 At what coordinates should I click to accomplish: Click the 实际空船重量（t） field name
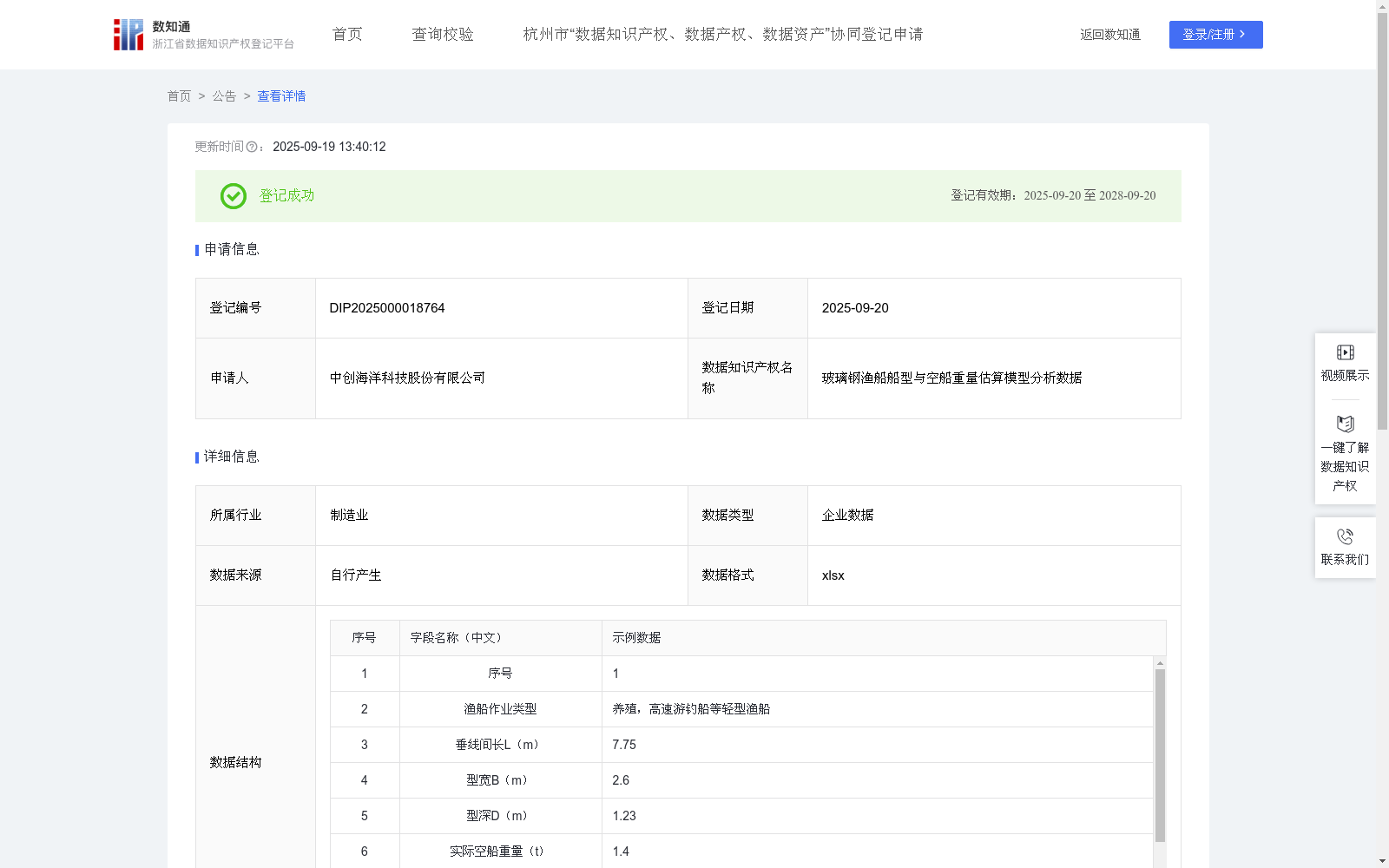(500, 852)
